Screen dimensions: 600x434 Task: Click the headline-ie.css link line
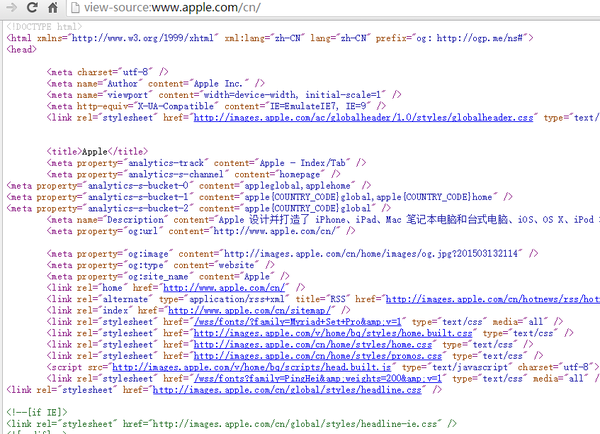coord(232,424)
